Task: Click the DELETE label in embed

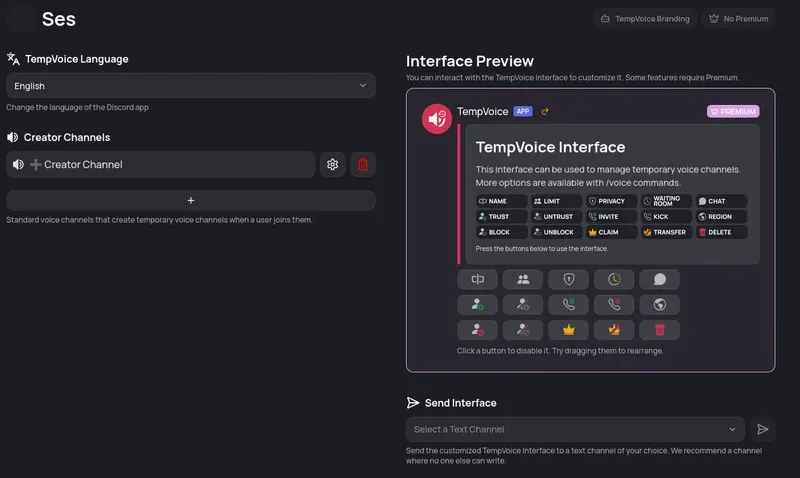Action: click(719, 232)
